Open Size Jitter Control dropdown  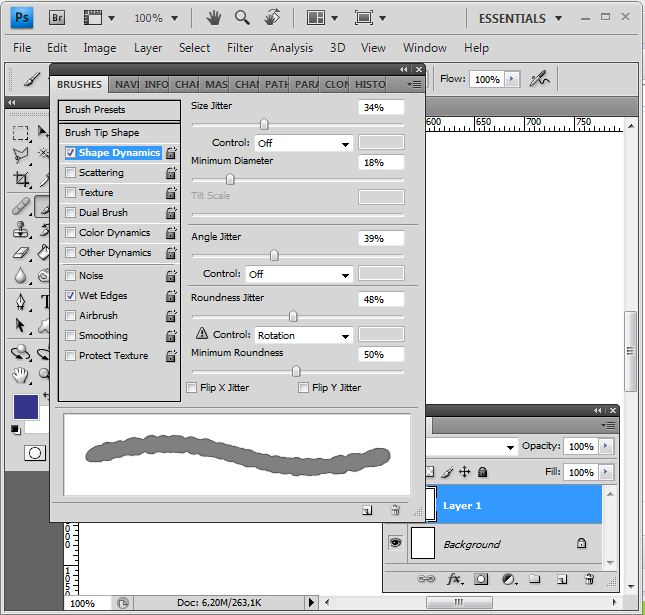coord(304,144)
